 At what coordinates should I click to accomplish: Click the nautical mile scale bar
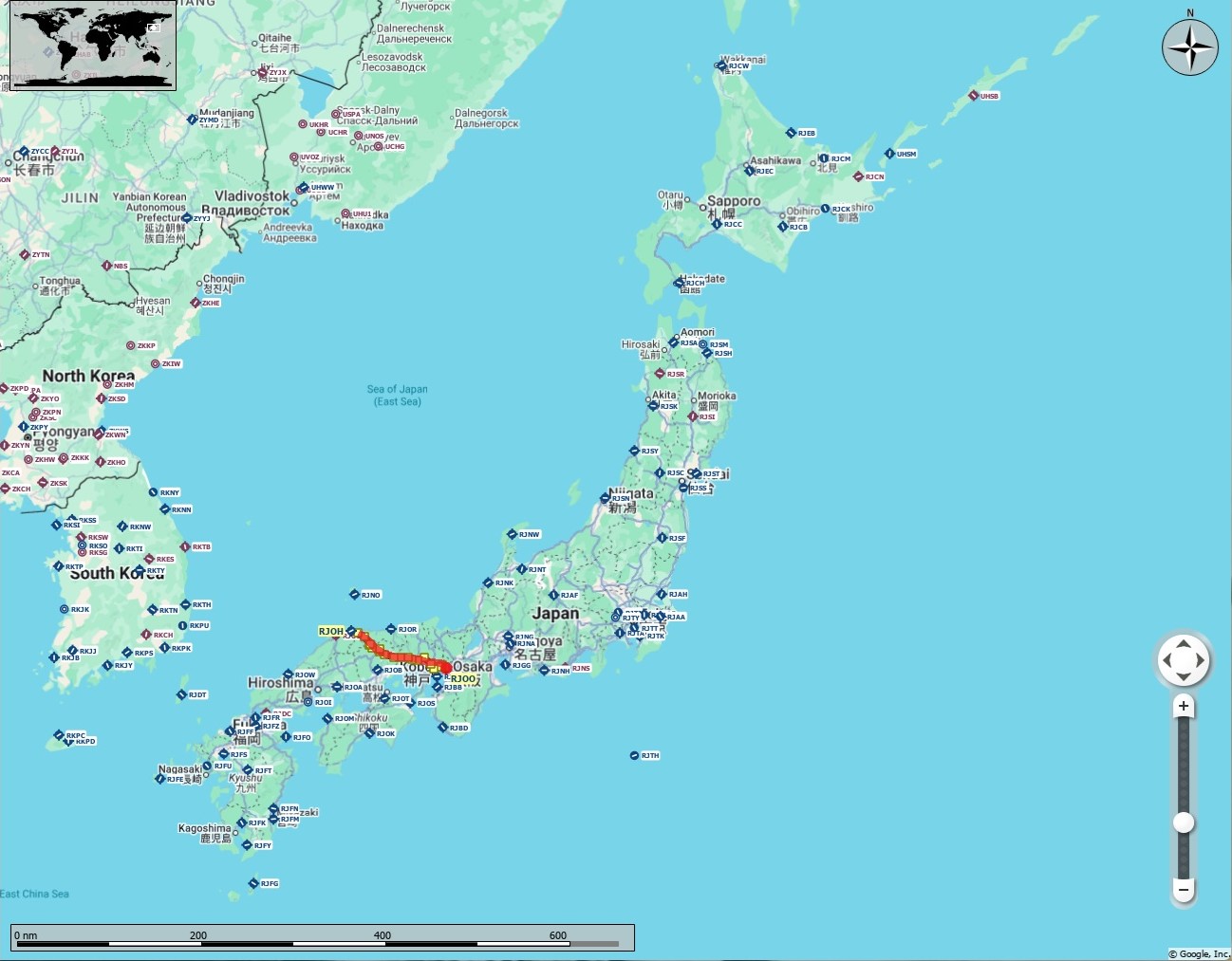(323, 937)
